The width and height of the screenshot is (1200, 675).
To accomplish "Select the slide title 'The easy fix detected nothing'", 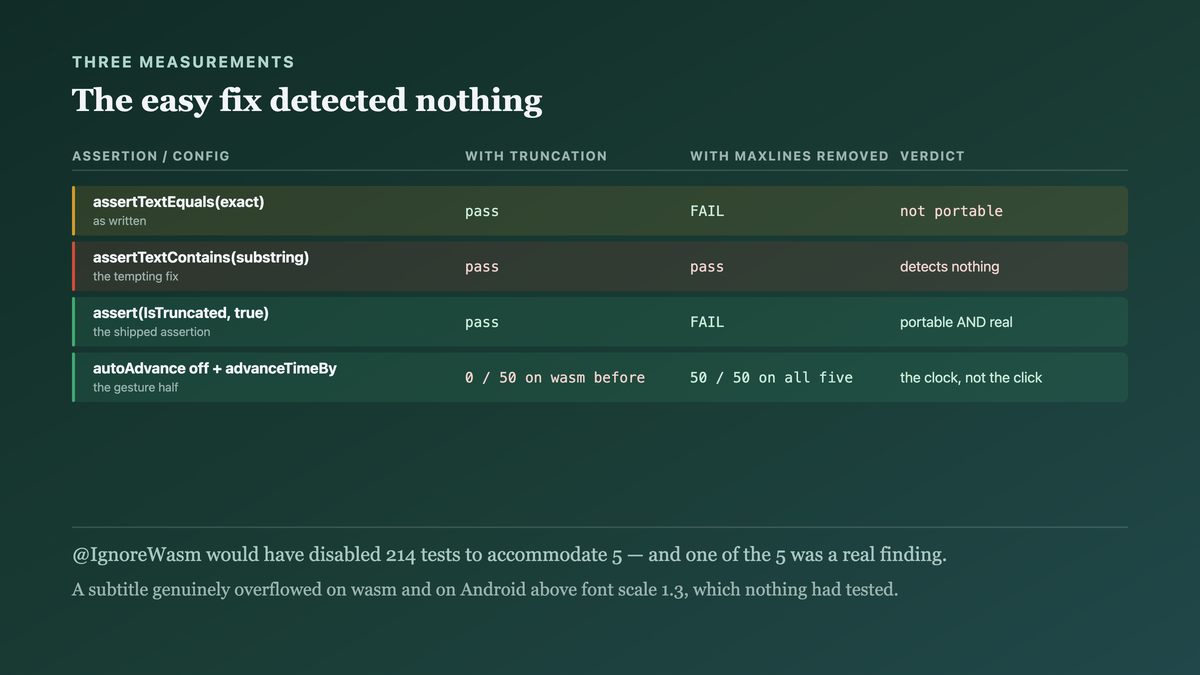I will tap(307, 100).
